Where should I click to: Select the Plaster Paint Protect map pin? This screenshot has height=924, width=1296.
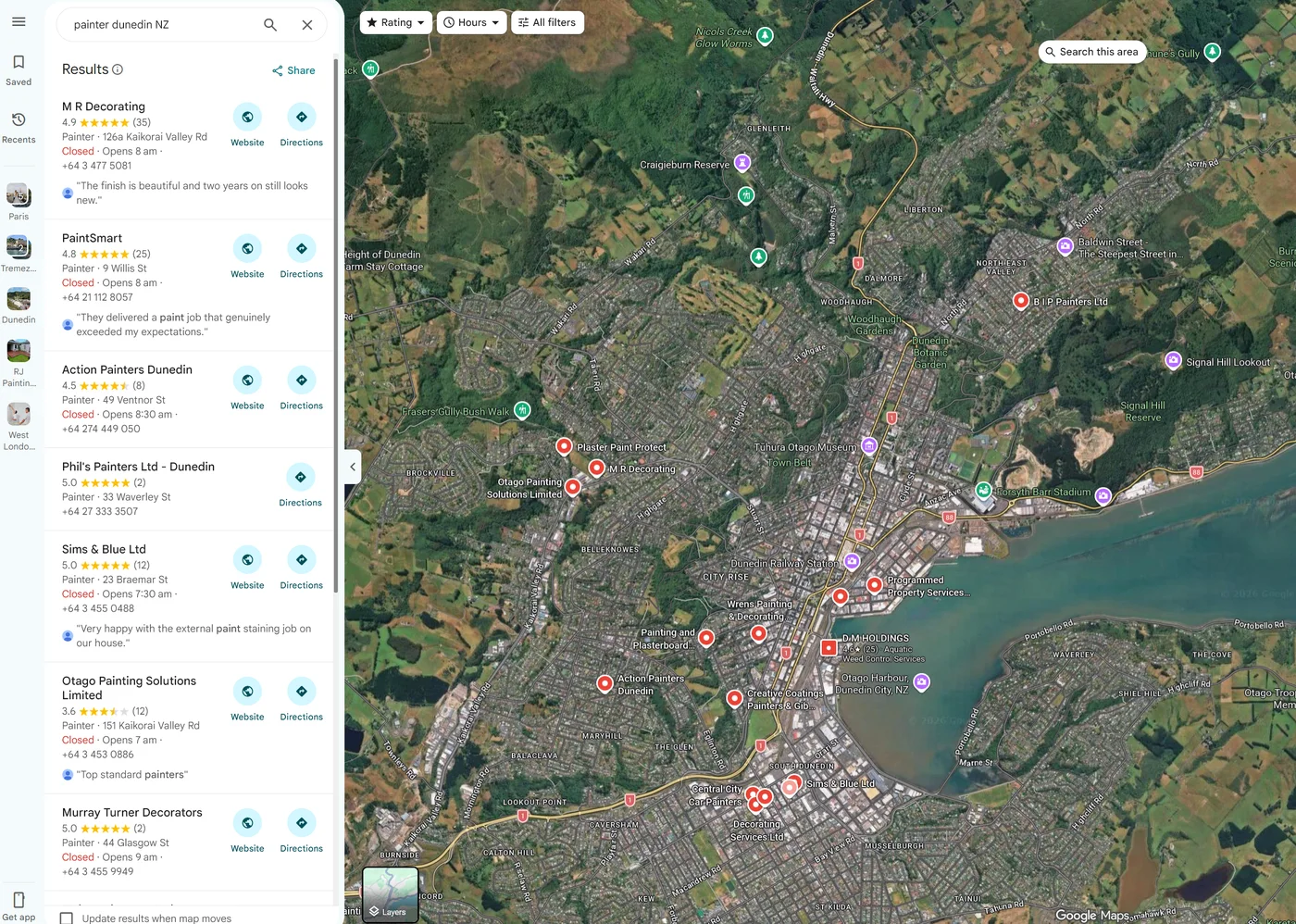[x=564, y=446]
